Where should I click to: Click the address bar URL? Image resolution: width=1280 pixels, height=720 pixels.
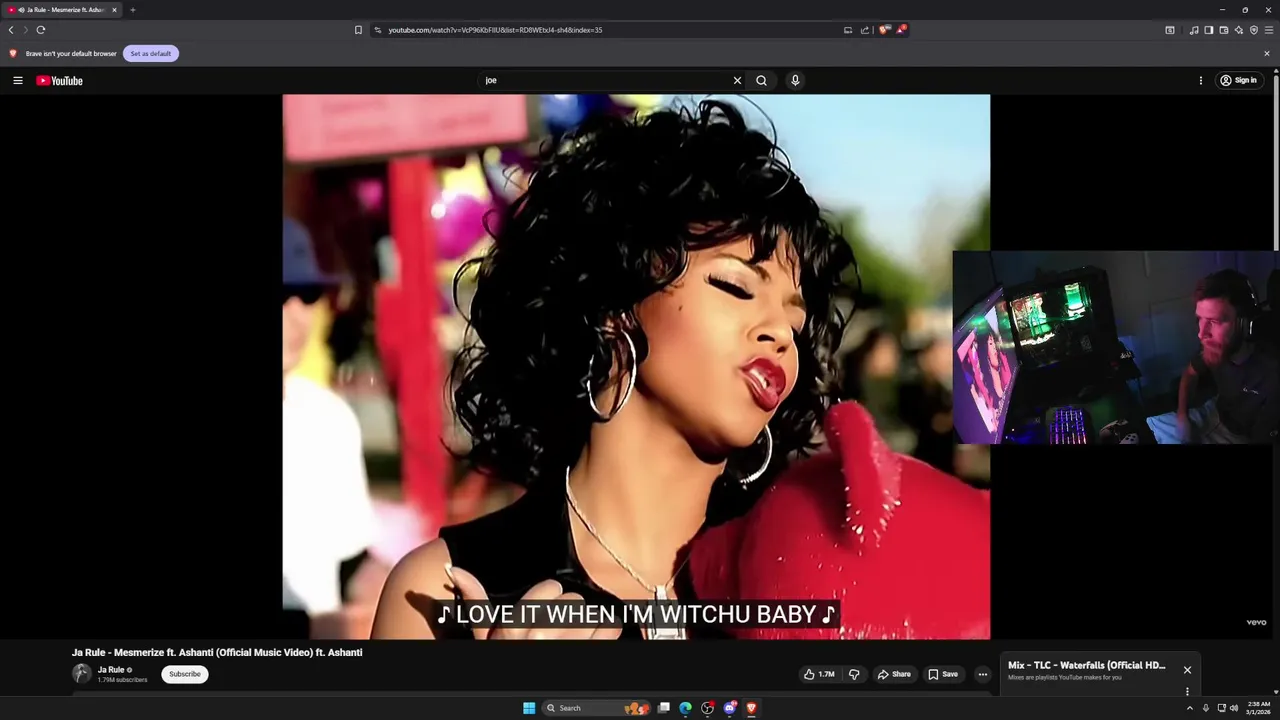[495, 30]
